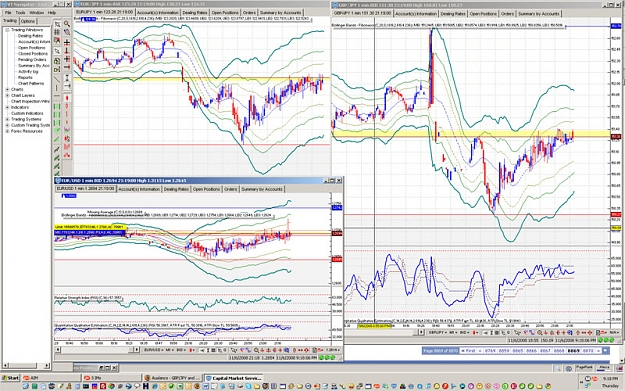
Task: Select the horizontal line drawing tool
Action: pos(57,96)
